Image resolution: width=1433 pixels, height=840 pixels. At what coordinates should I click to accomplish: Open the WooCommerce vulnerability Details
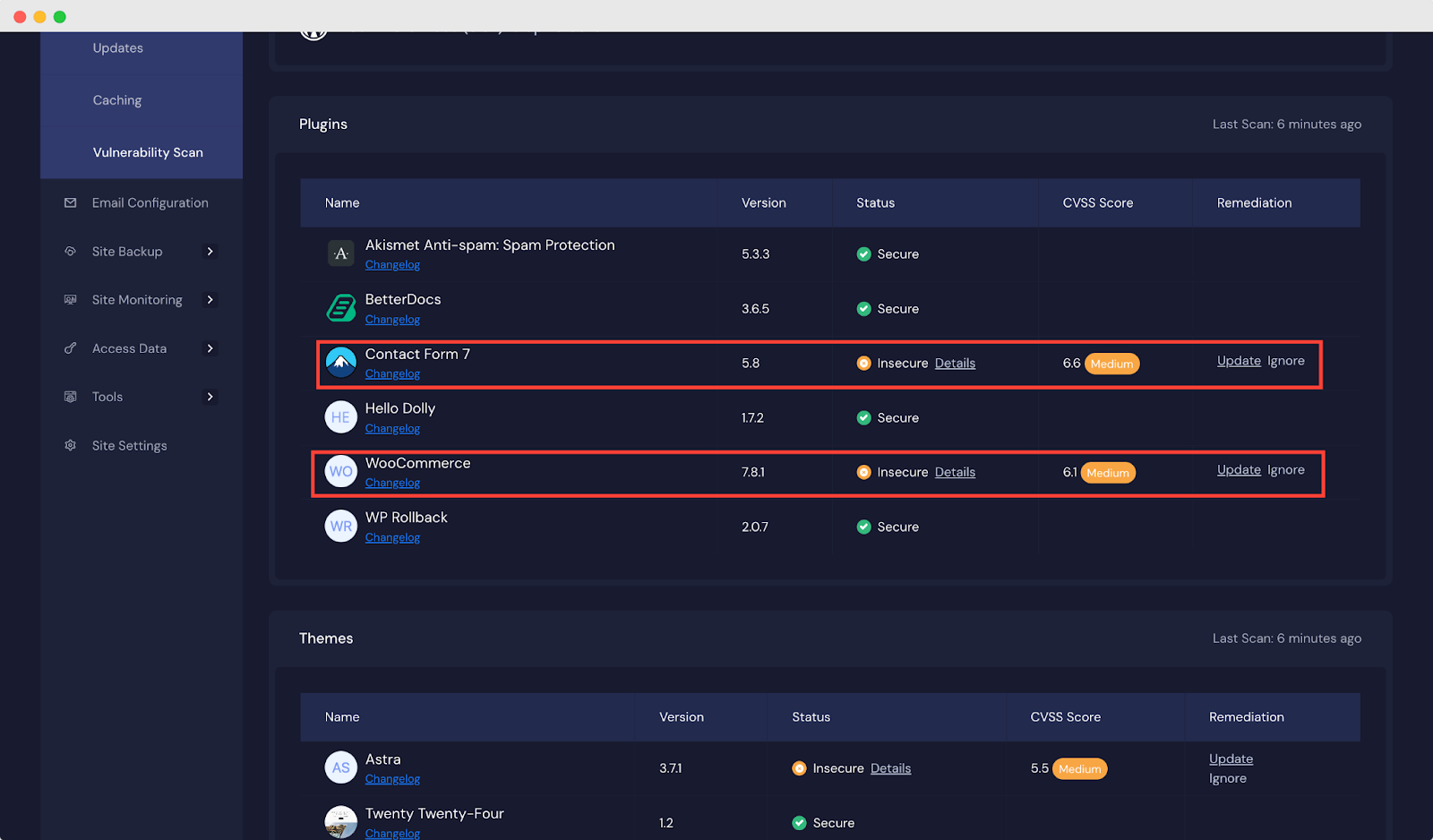pyautogui.click(x=955, y=472)
